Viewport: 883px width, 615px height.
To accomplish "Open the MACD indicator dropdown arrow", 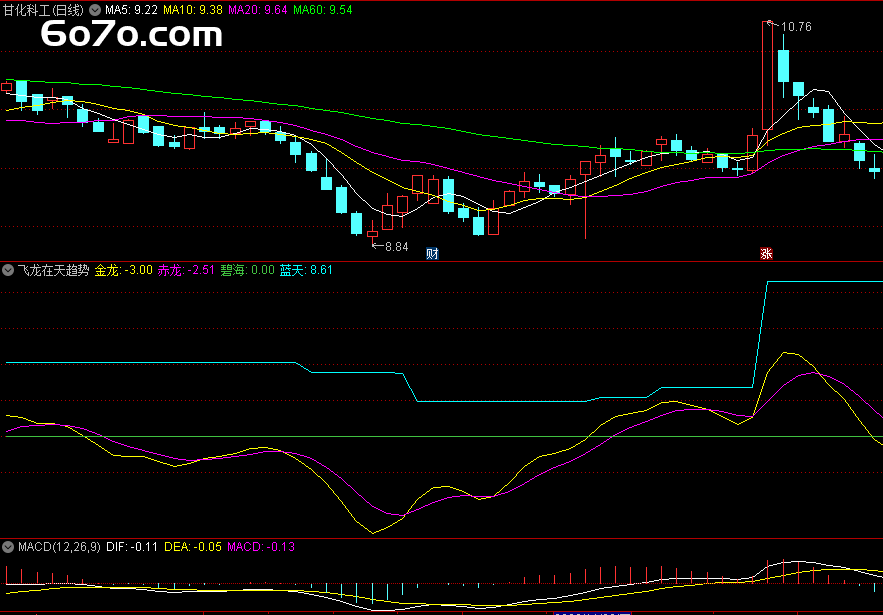I will point(8,546).
